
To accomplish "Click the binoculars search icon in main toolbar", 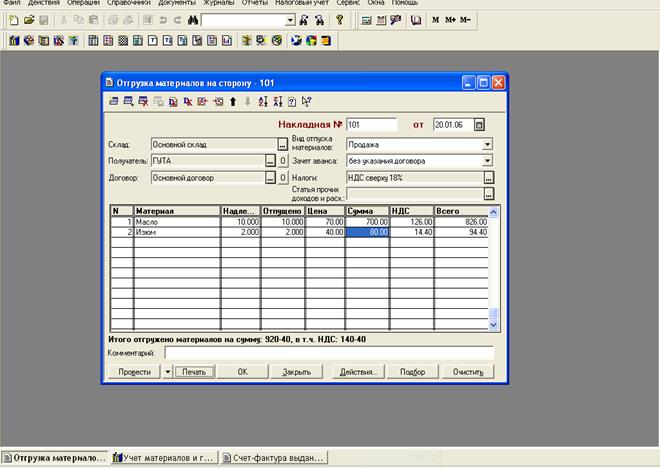I will 192,20.
